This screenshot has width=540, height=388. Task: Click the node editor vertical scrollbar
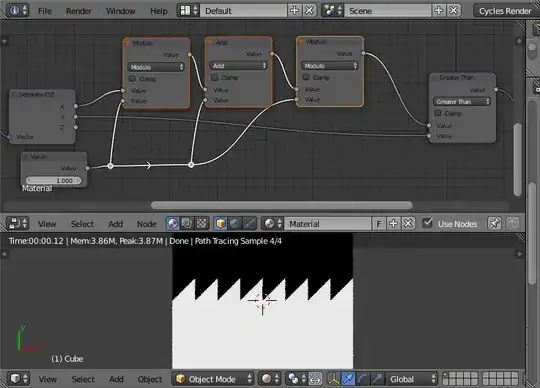click(x=517, y=160)
